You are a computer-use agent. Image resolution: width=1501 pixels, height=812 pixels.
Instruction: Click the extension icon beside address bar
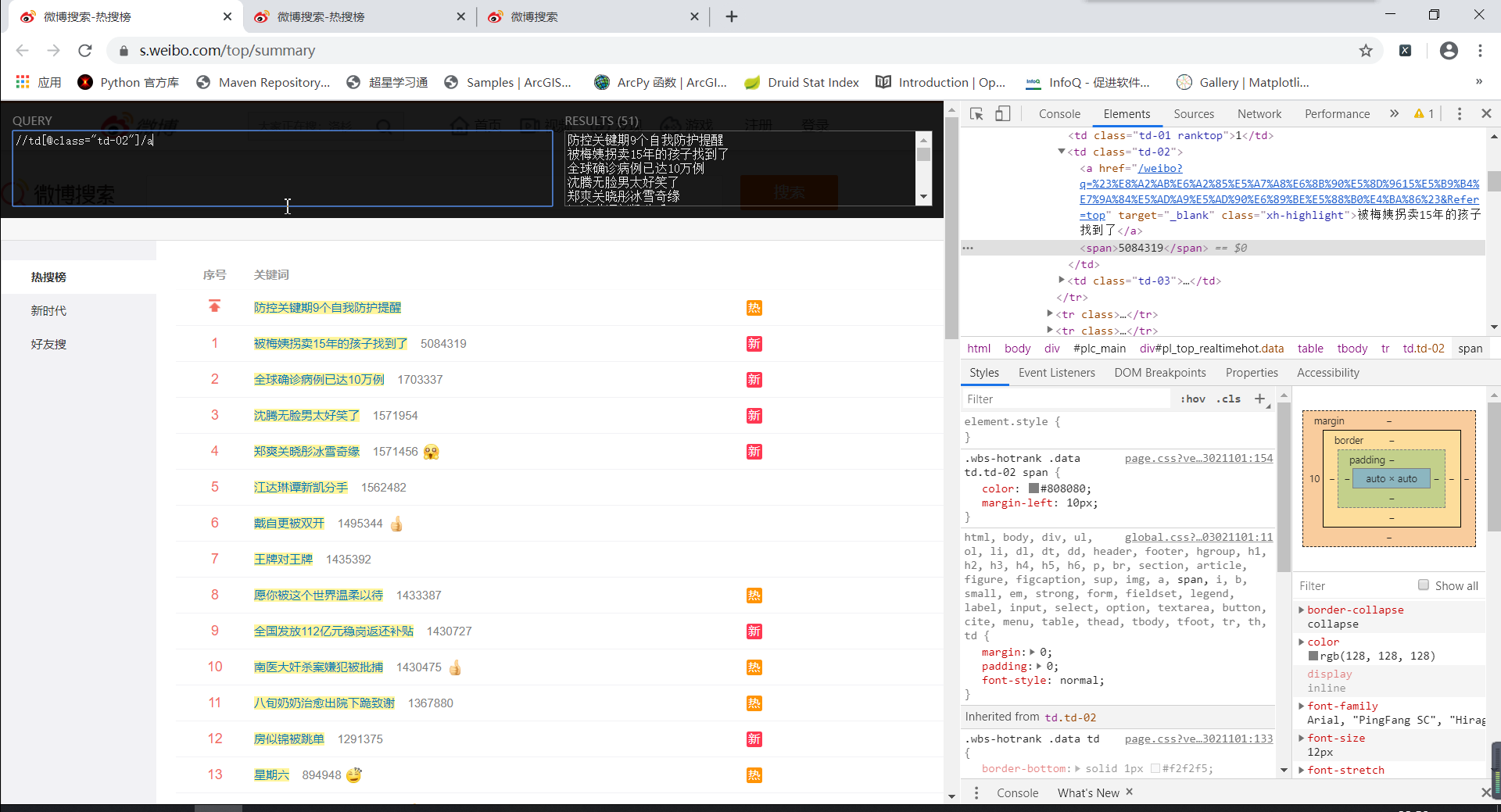[x=1405, y=51]
